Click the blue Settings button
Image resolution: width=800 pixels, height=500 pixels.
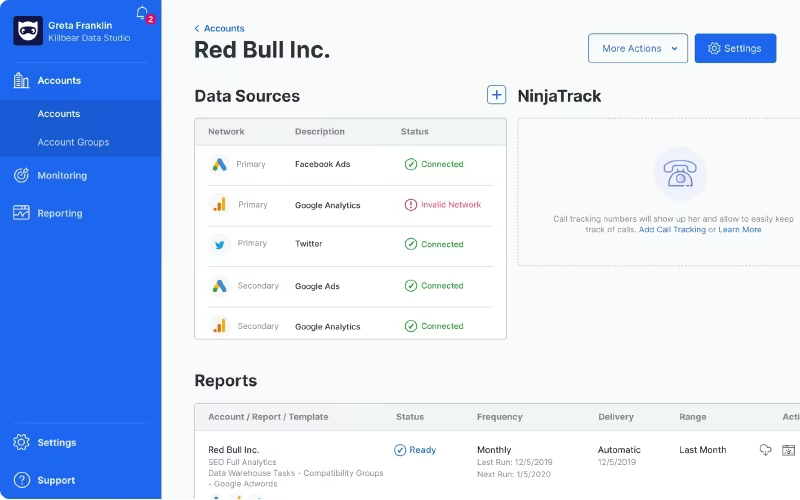click(735, 48)
